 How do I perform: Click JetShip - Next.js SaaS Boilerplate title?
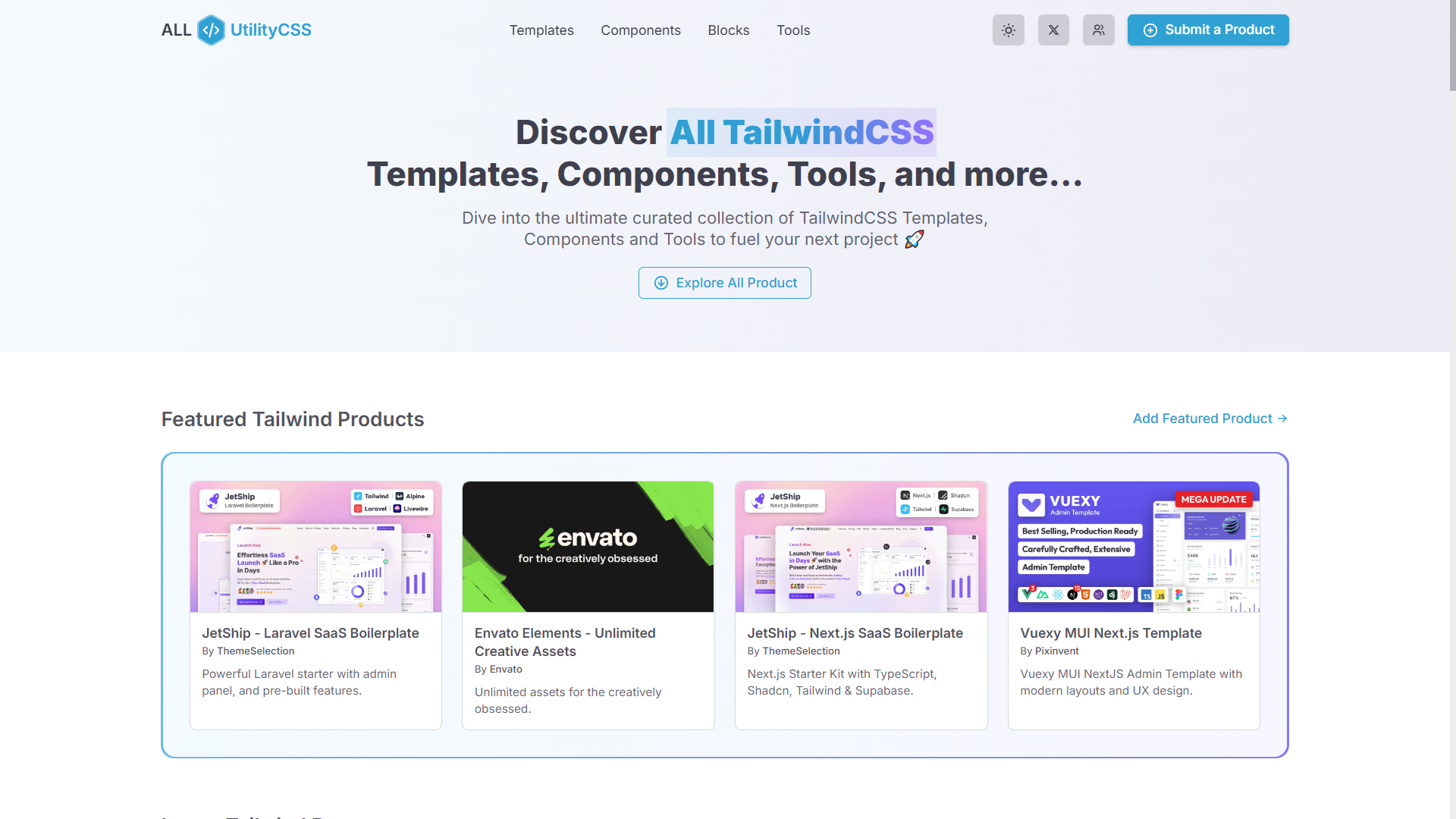tap(855, 633)
